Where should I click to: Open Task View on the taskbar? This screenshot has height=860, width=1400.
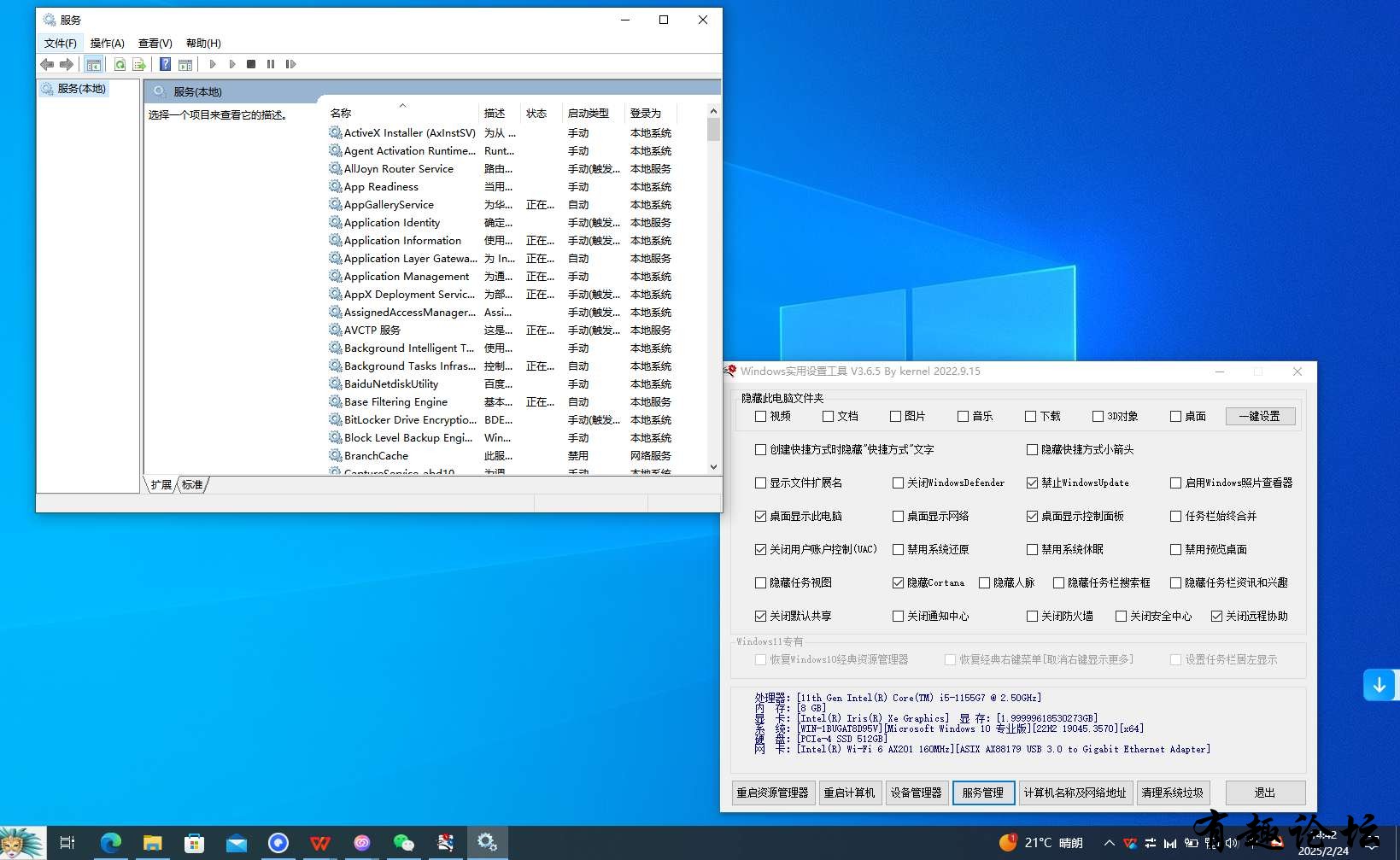coord(67,843)
